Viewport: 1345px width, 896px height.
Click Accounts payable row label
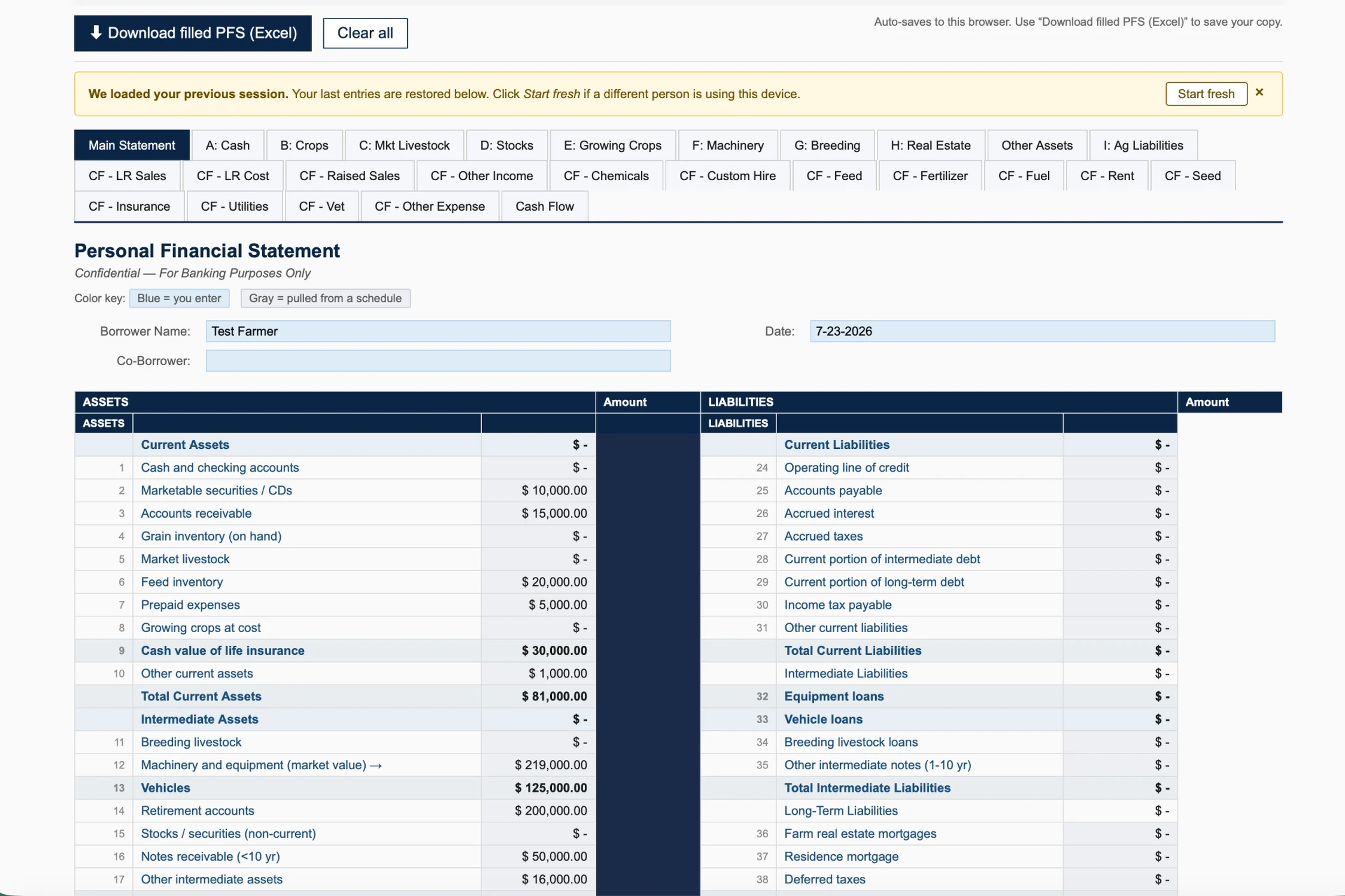[x=833, y=491]
